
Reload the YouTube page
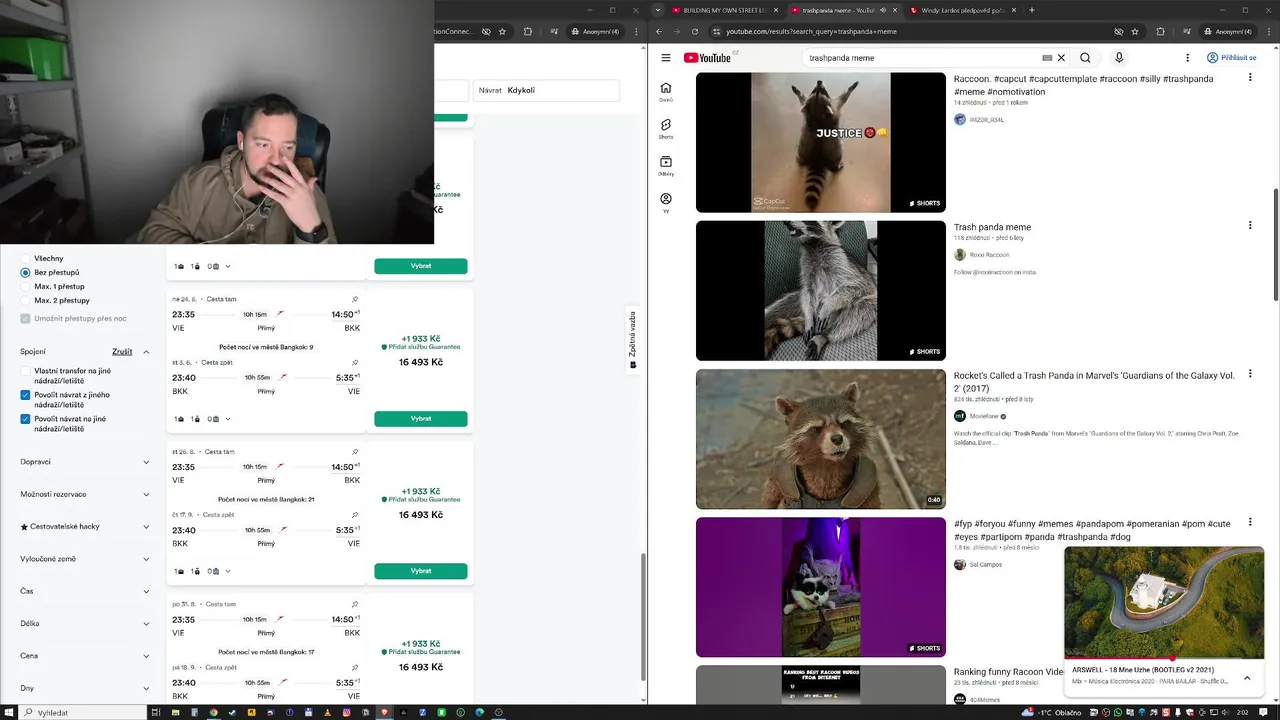(694, 31)
